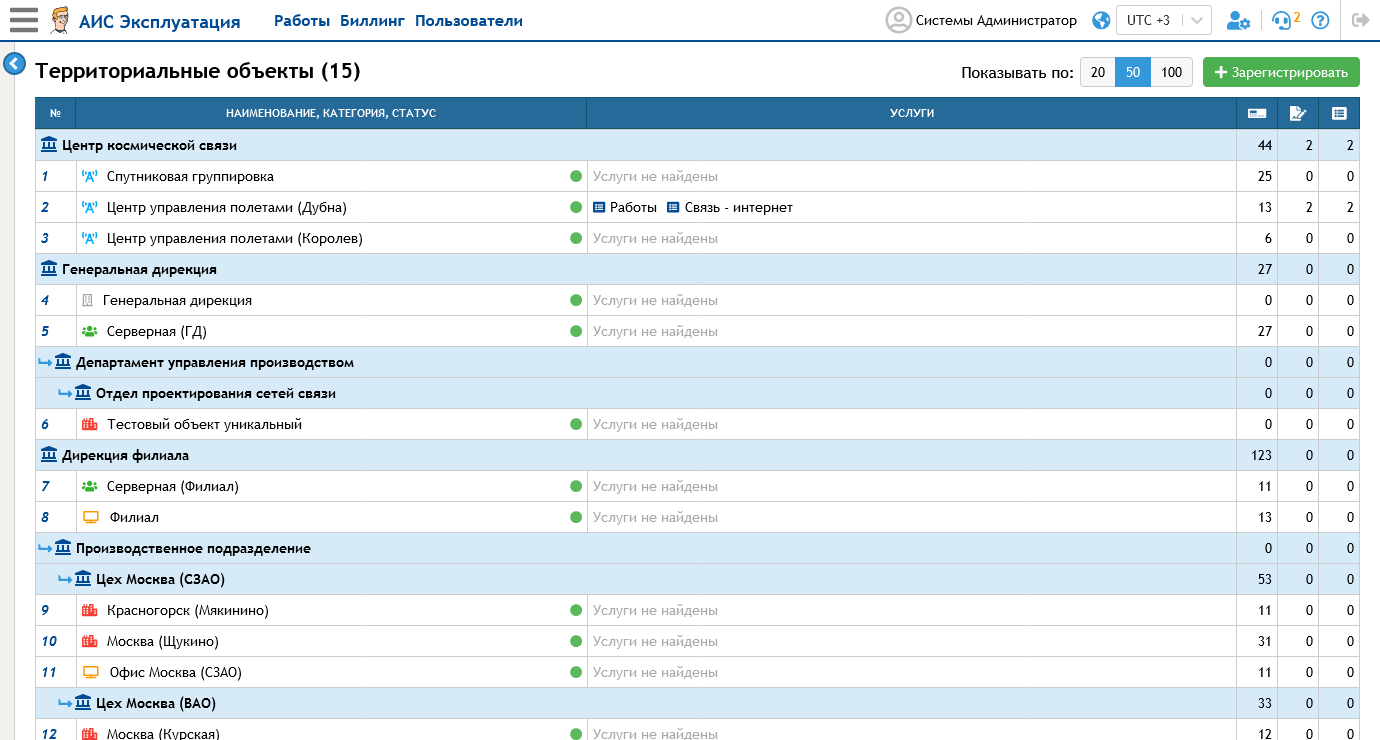The height and width of the screenshot is (740, 1380).
Task: Click orange monitor icon of Офис Москва (СЗАО)
Action: (x=91, y=672)
